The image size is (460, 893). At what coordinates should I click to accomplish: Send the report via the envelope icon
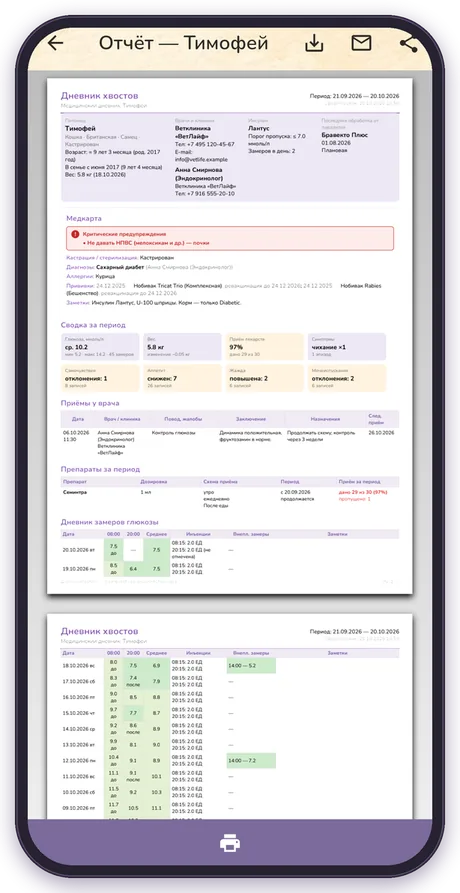point(362,43)
